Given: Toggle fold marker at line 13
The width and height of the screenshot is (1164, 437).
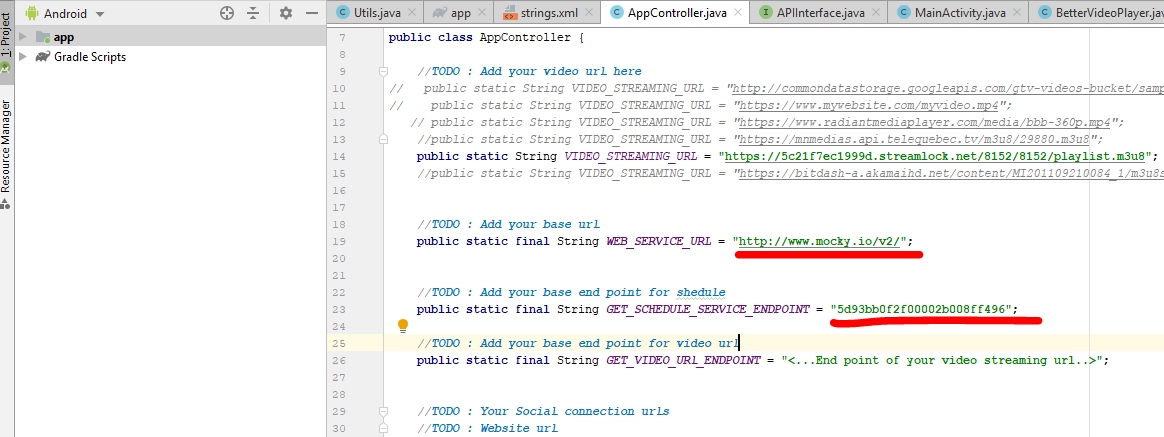Looking at the screenshot, I should click(383, 139).
